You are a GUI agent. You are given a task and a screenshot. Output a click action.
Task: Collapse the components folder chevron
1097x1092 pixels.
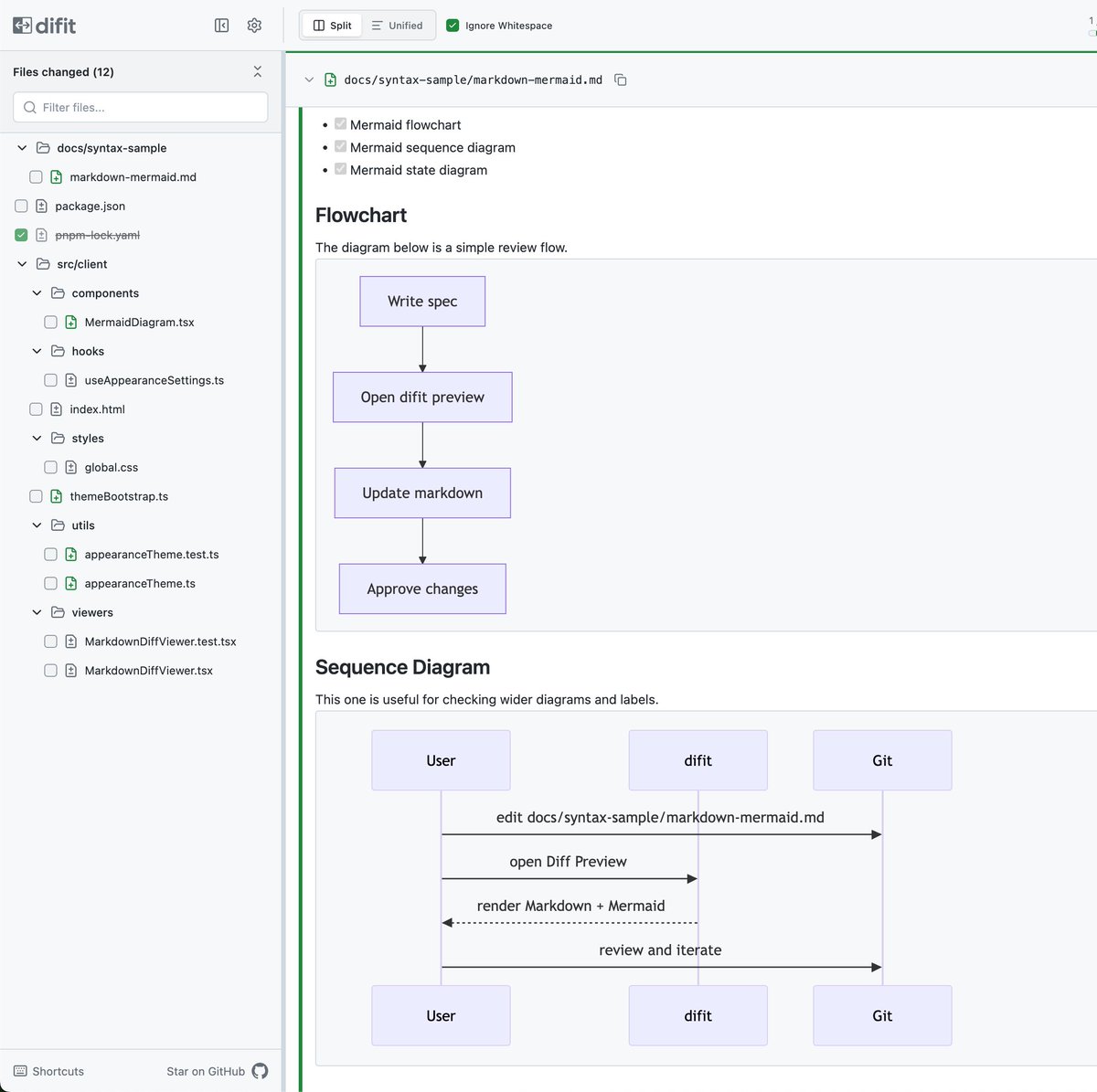coord(37,293)
